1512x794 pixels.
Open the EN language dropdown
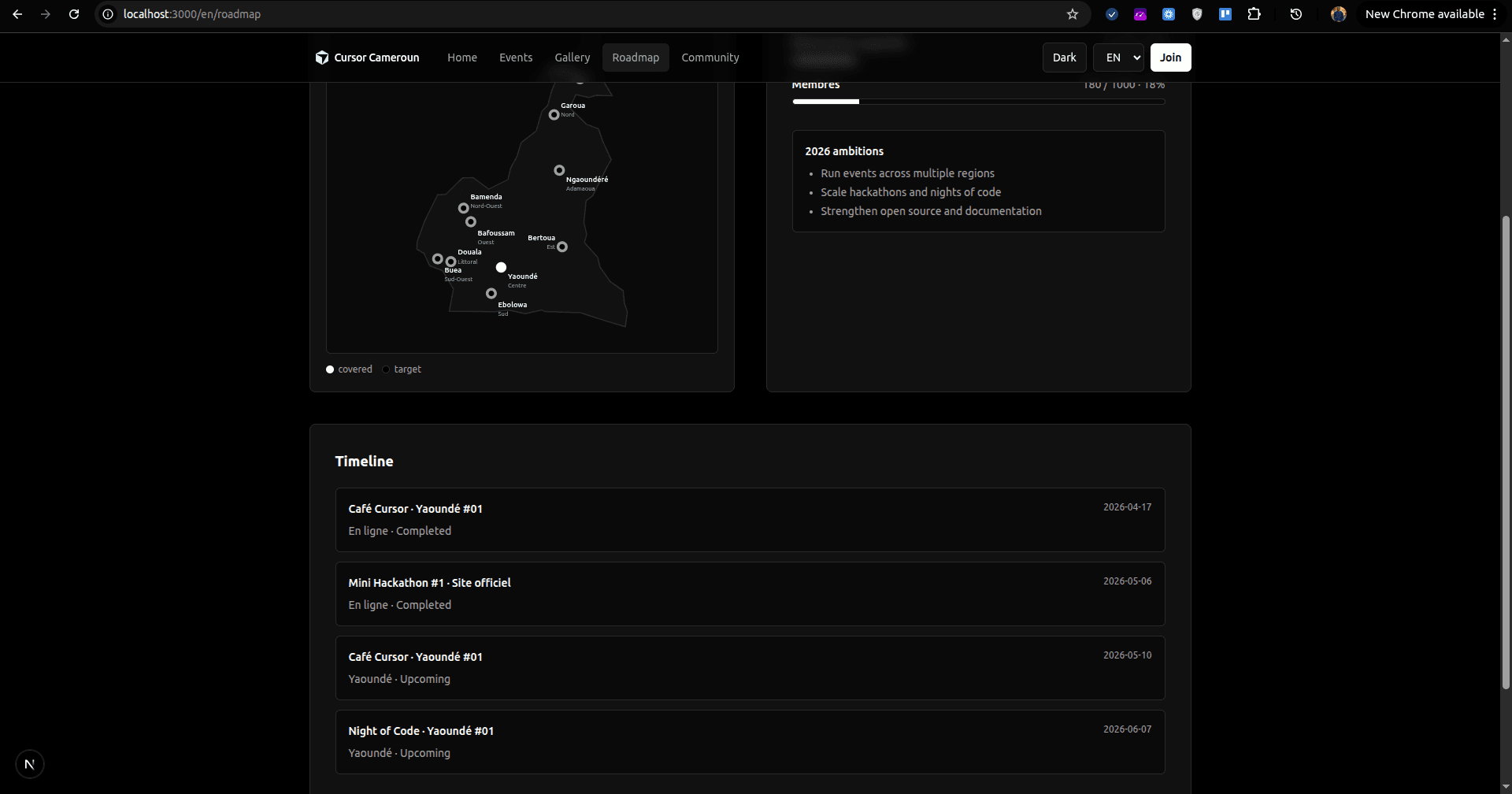point(1118,58)
